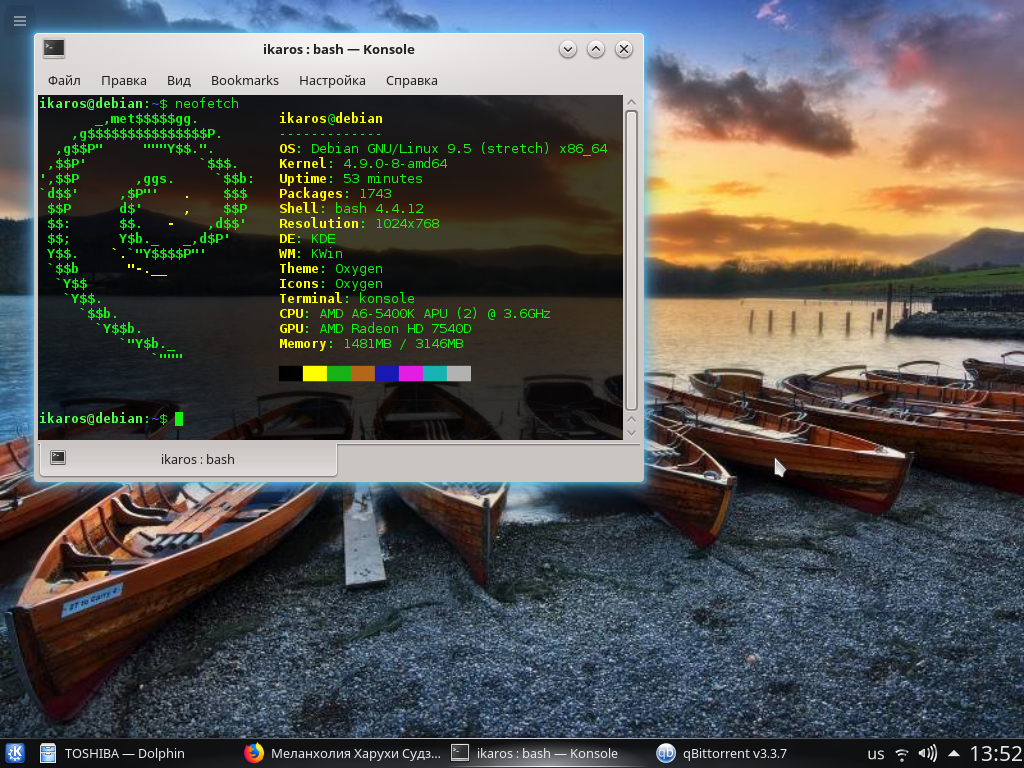The height and width of the screenshot is (768, 1024).
Task: Select the 'ikaros : bash' terminal tab
Action: 188,459
